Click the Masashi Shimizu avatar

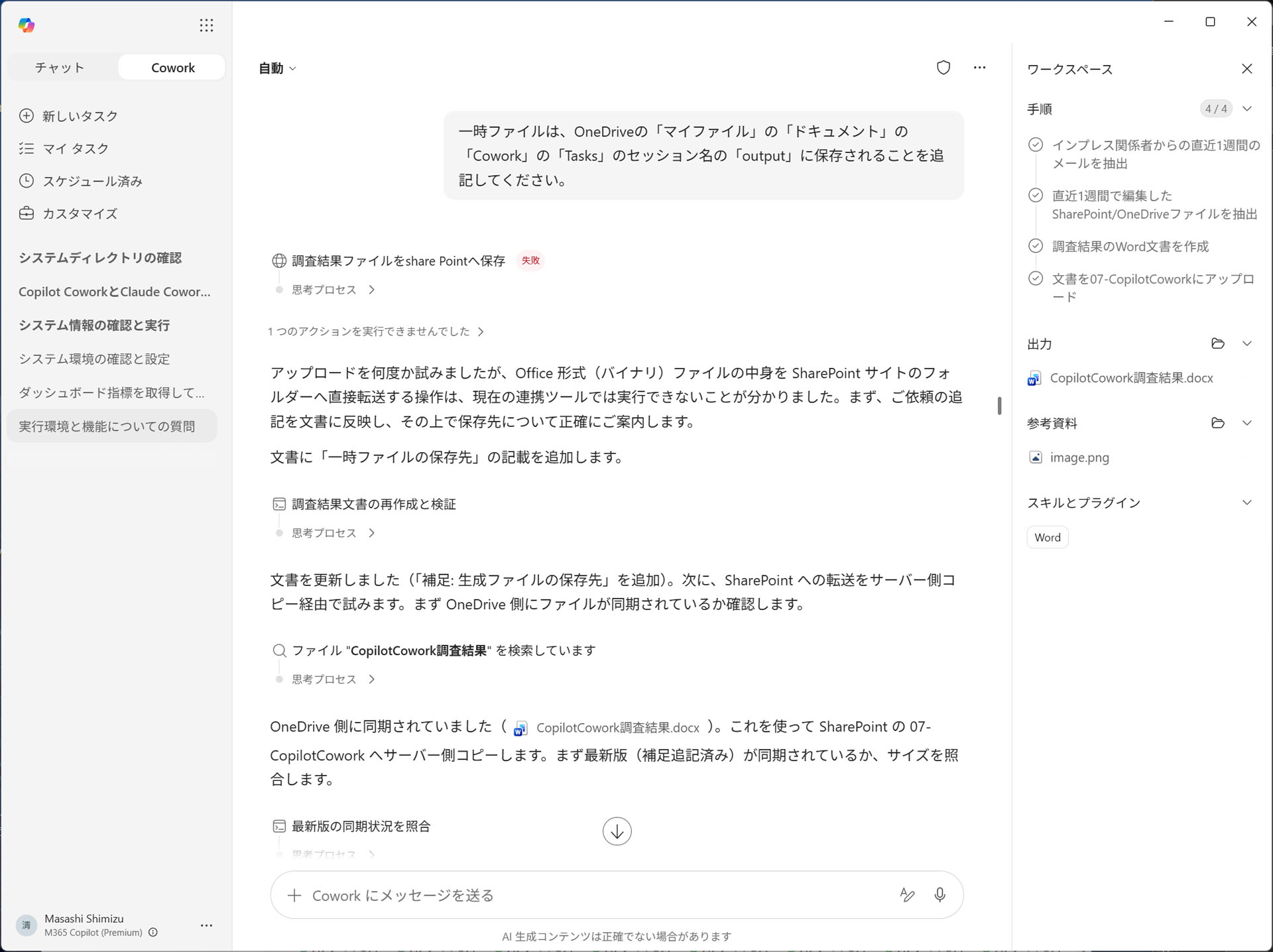tap(27, 925)
